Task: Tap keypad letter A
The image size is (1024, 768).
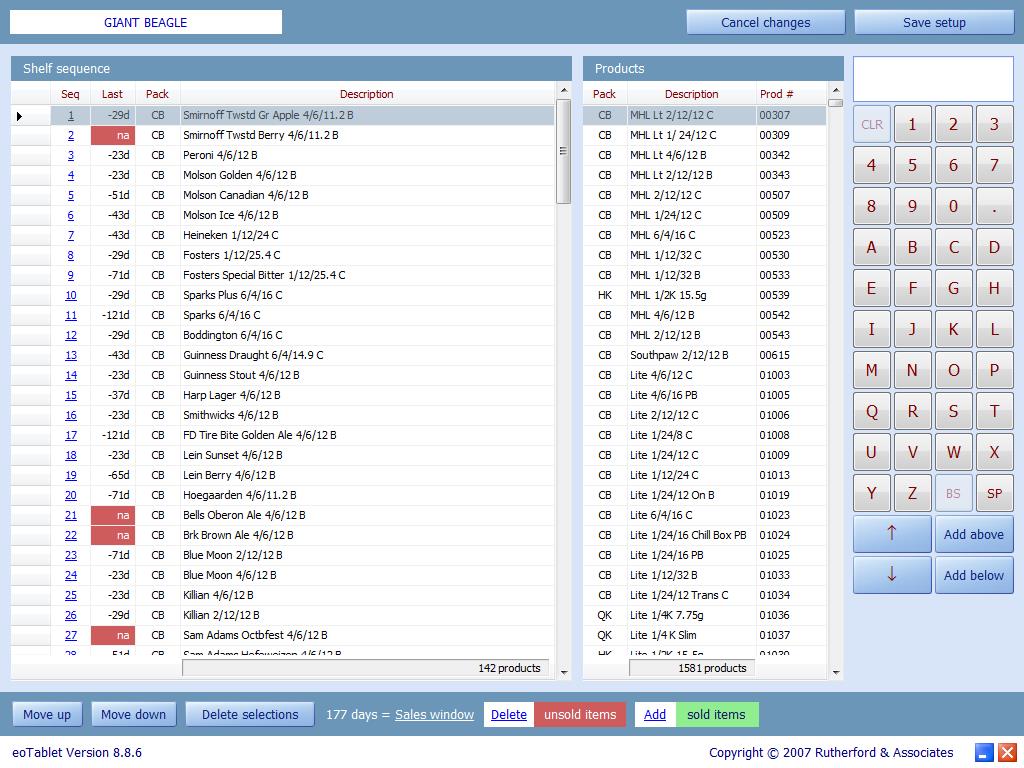Action: (872, 247)
